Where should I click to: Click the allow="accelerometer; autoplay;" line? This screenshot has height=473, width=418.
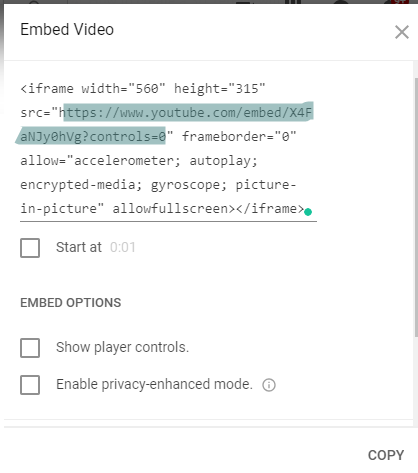(139, 161)
